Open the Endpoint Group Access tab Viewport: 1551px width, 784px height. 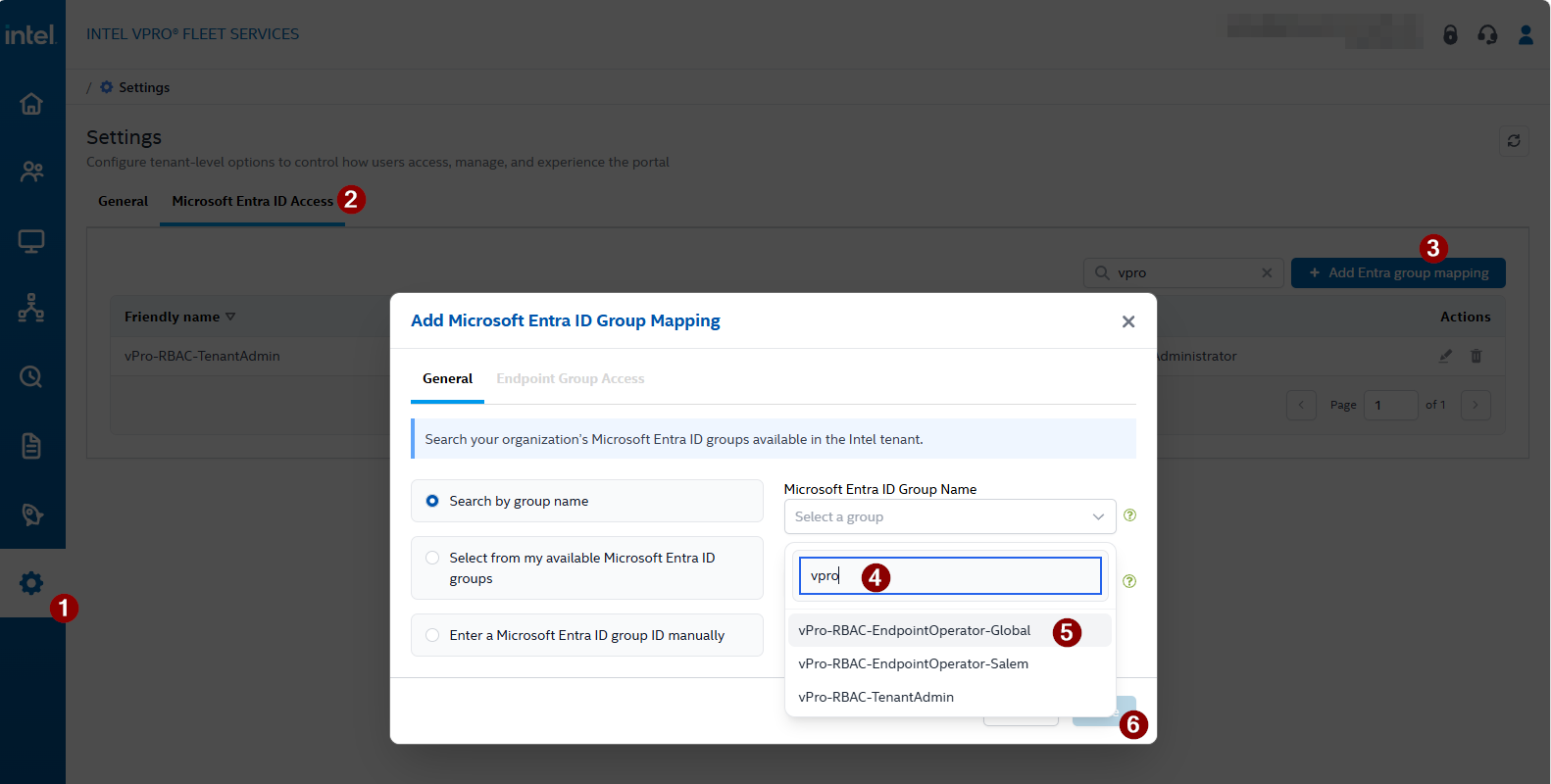click(x=571, y=378)
